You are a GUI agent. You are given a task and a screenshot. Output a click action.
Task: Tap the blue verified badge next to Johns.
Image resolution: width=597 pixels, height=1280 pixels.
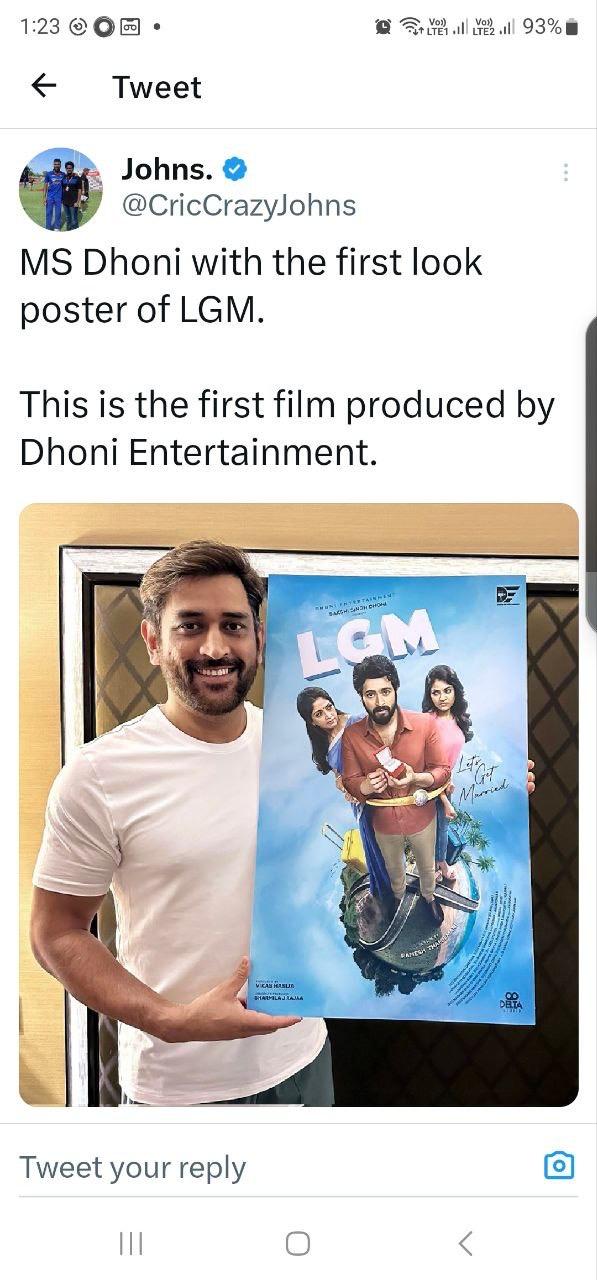pyautogui.click(x=235, y=170)
